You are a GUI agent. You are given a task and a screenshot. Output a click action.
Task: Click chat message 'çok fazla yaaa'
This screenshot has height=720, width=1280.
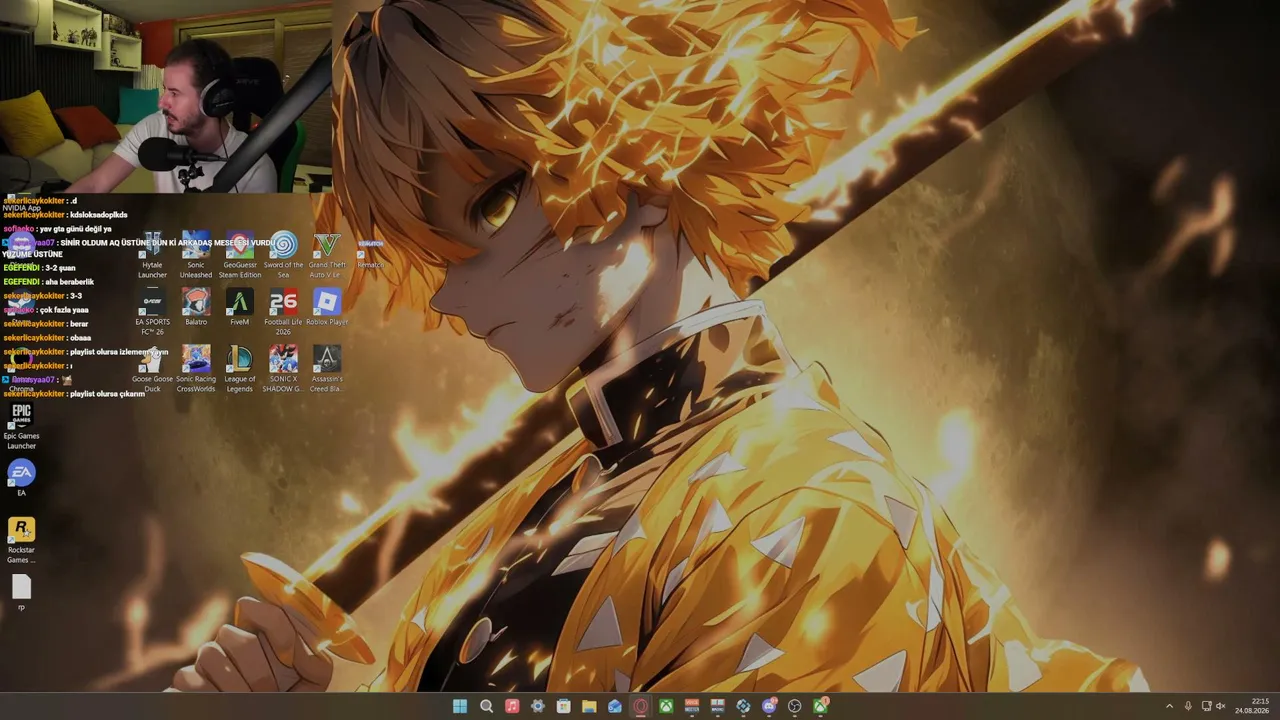click(64, 310)
